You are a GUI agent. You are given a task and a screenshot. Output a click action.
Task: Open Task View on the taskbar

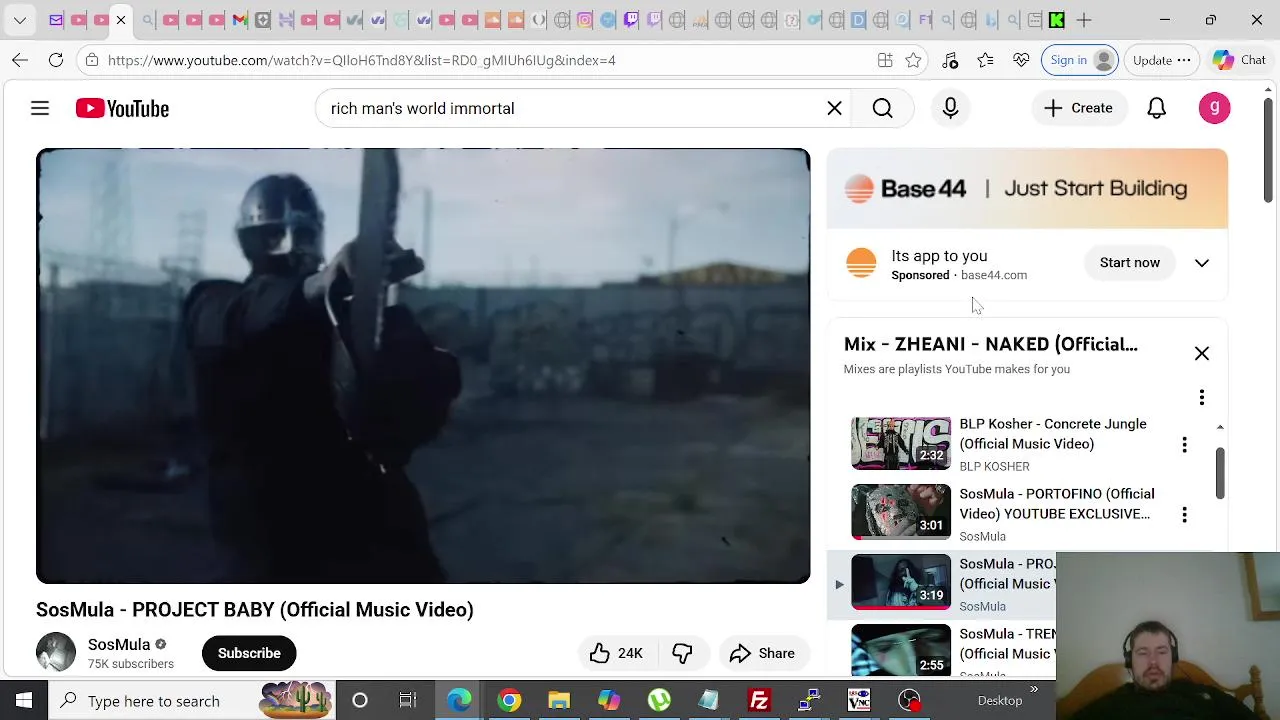coord(408,700)
